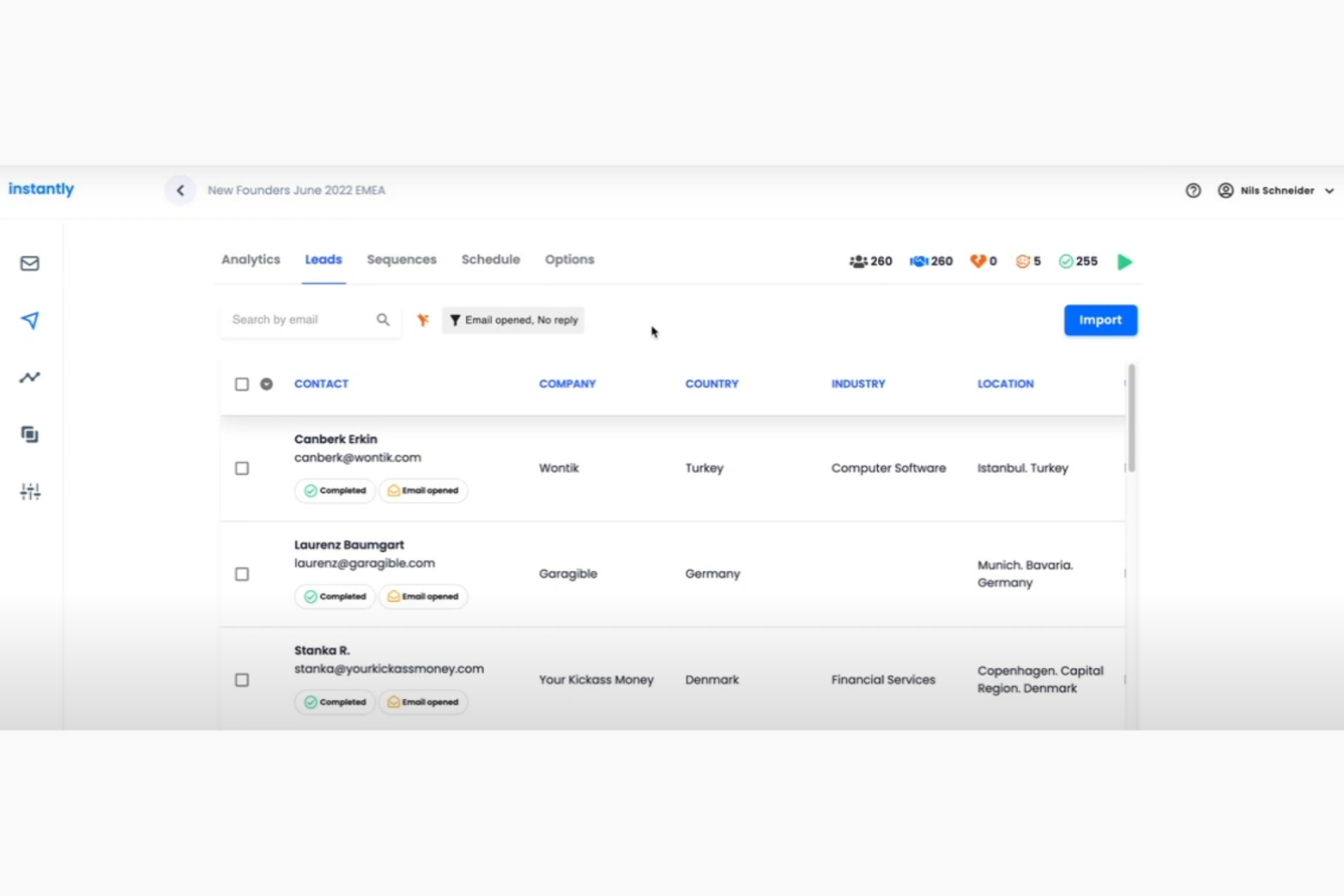
Task: Switch to the Leads tab
Action: (323, 260)
